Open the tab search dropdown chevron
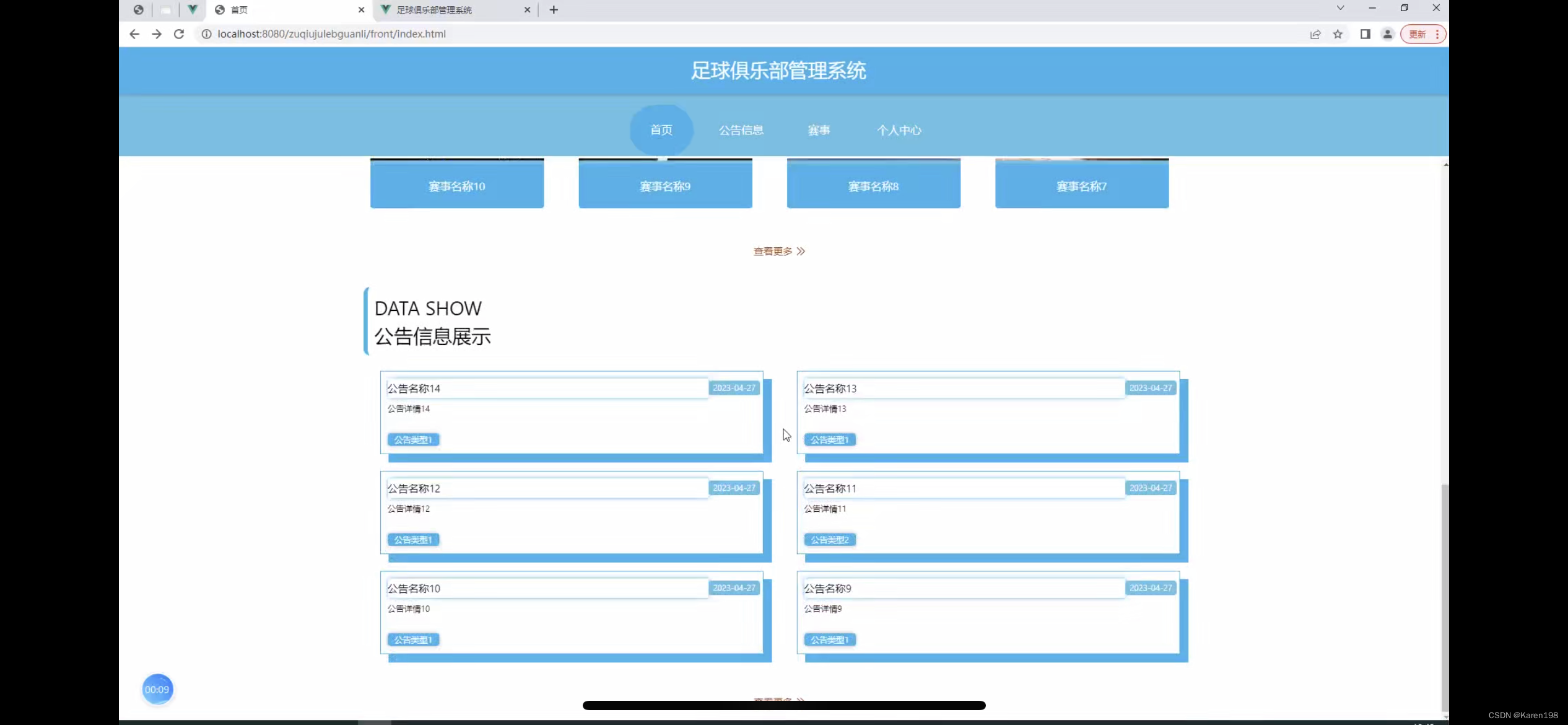 pyautogui.click(x=1340, y=8)
